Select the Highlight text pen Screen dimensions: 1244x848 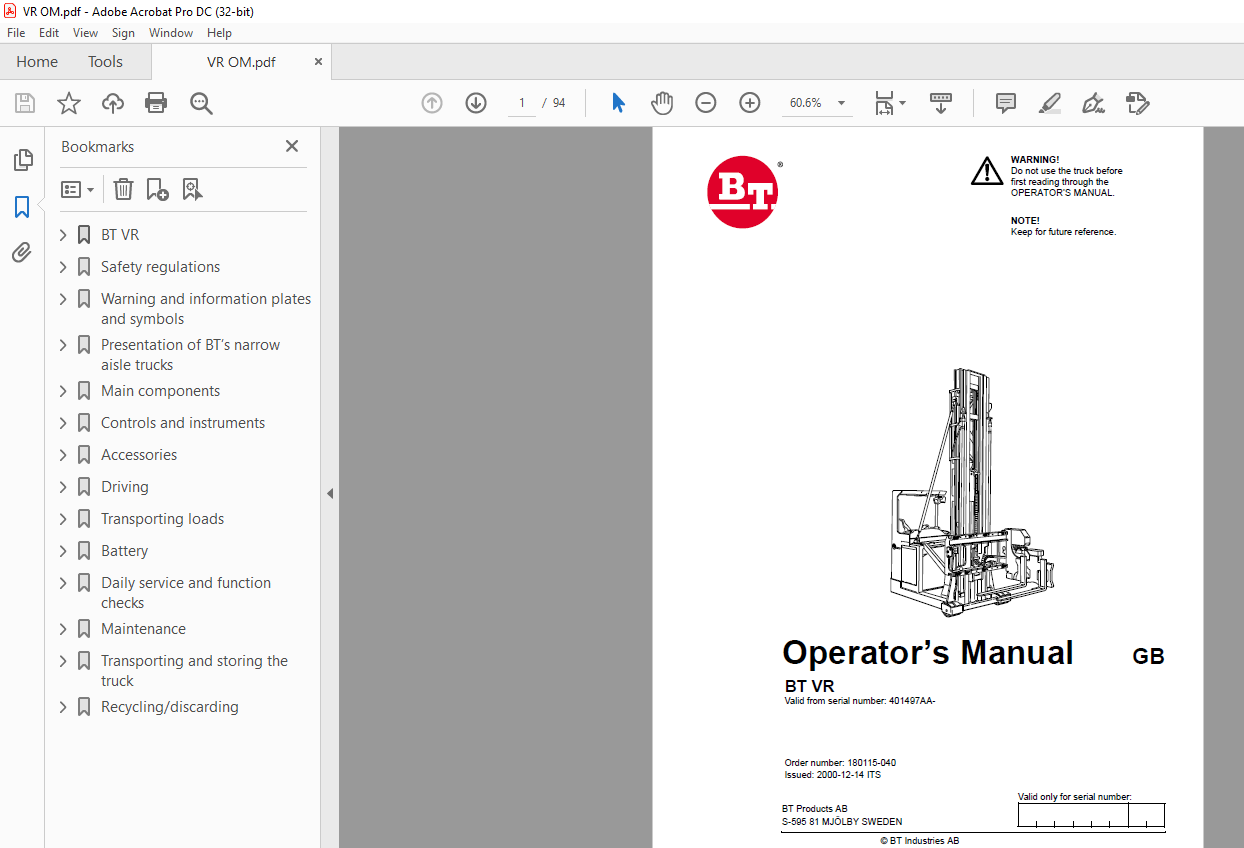(x=1049, y=103)
